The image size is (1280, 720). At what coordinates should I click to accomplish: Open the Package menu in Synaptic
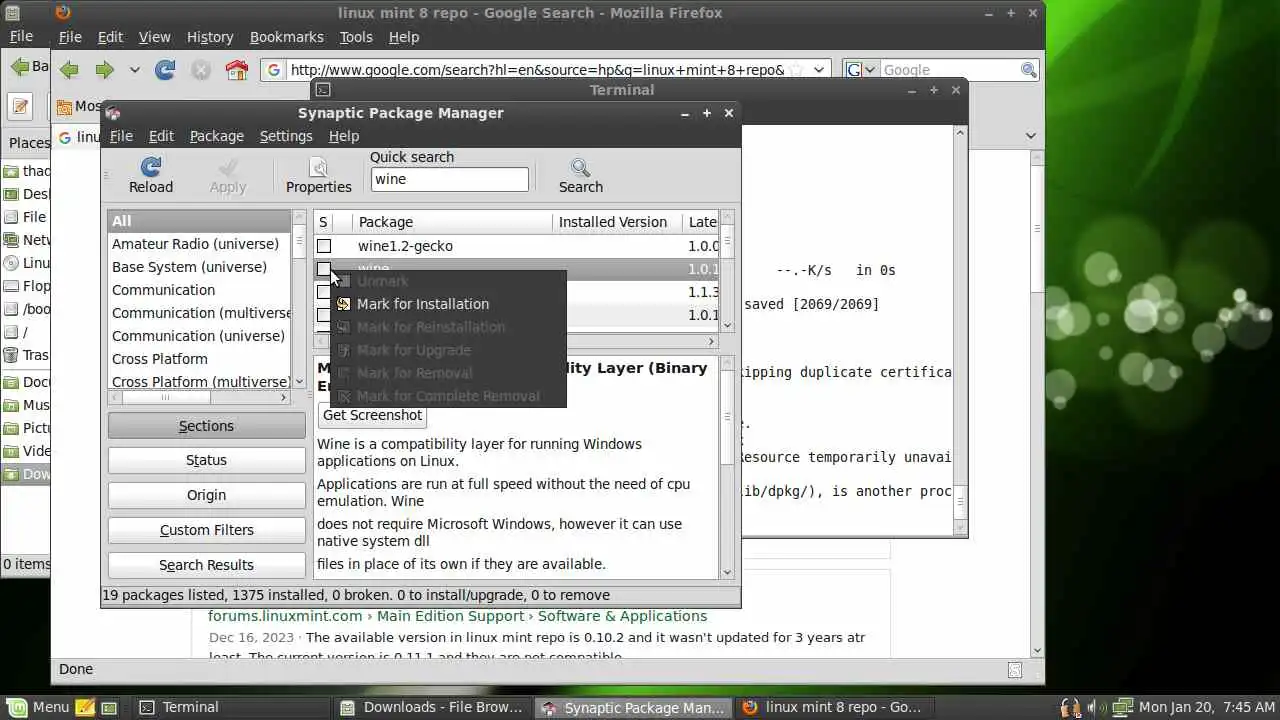(217, 136)
